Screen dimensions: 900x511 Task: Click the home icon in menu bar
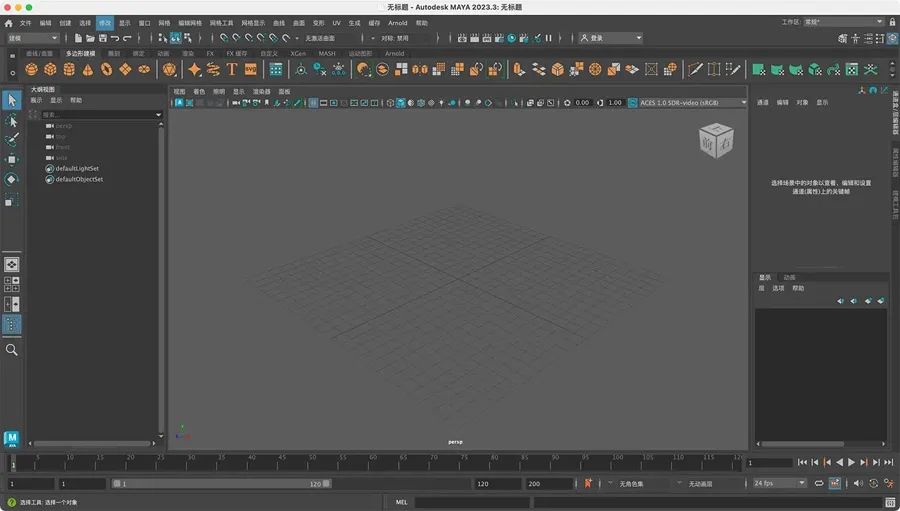[x=9, y=22]
